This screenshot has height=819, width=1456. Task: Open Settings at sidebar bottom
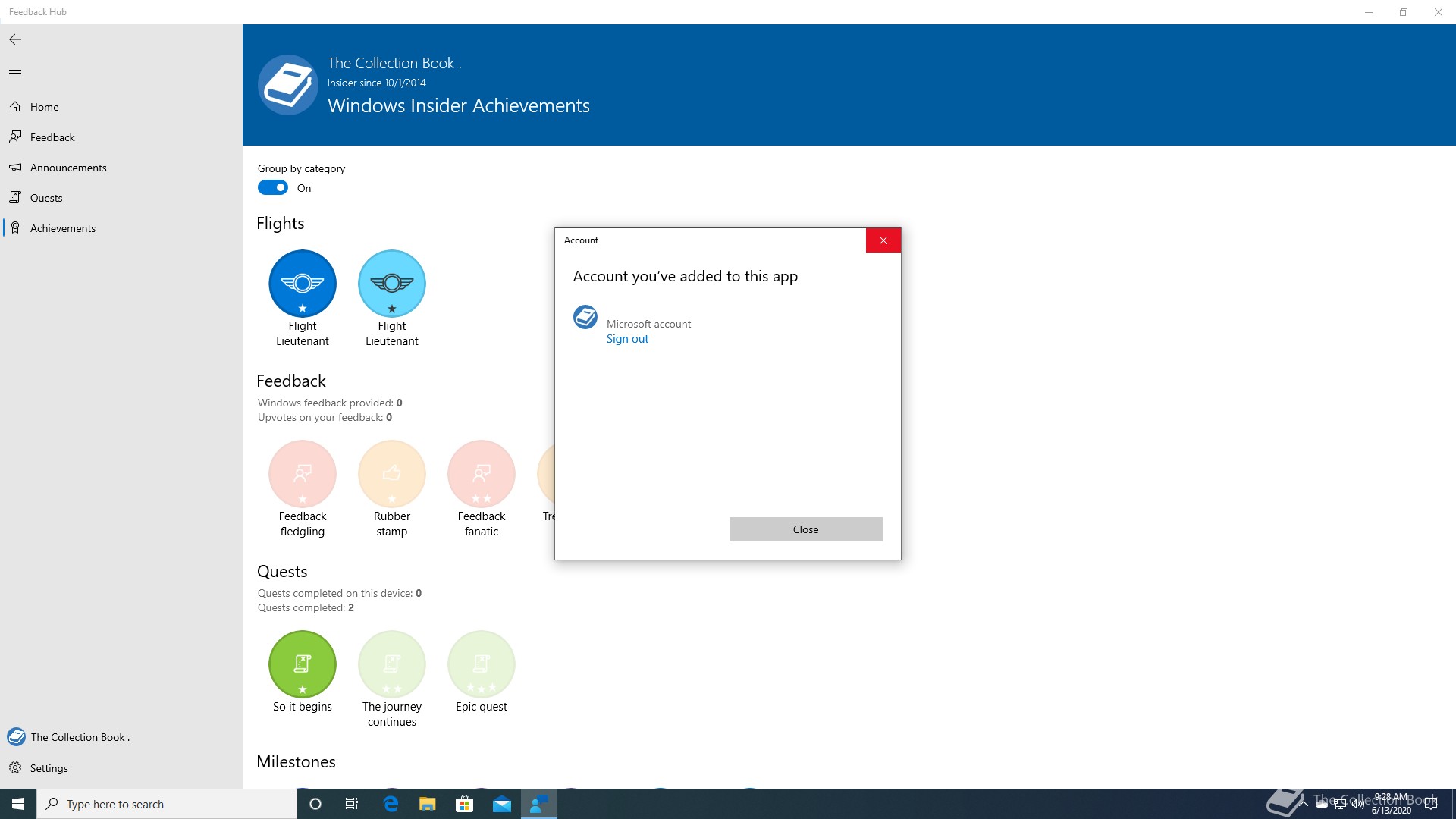pos(121,768)
